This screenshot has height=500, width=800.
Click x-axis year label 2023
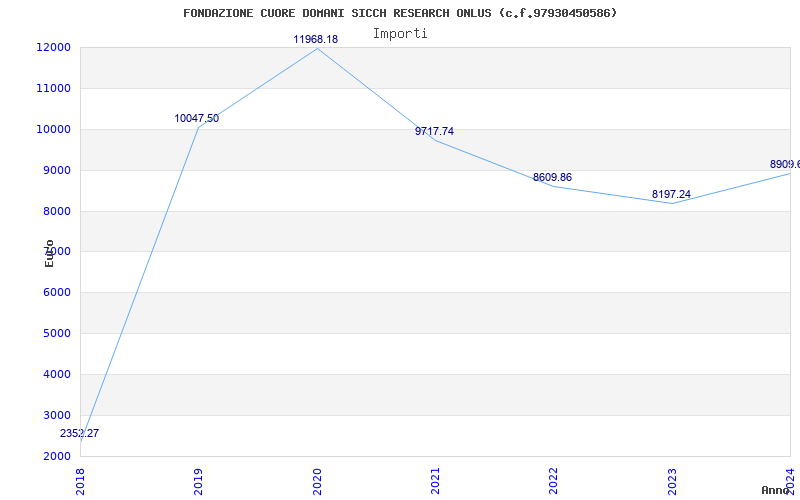click(x=671, y=481)
